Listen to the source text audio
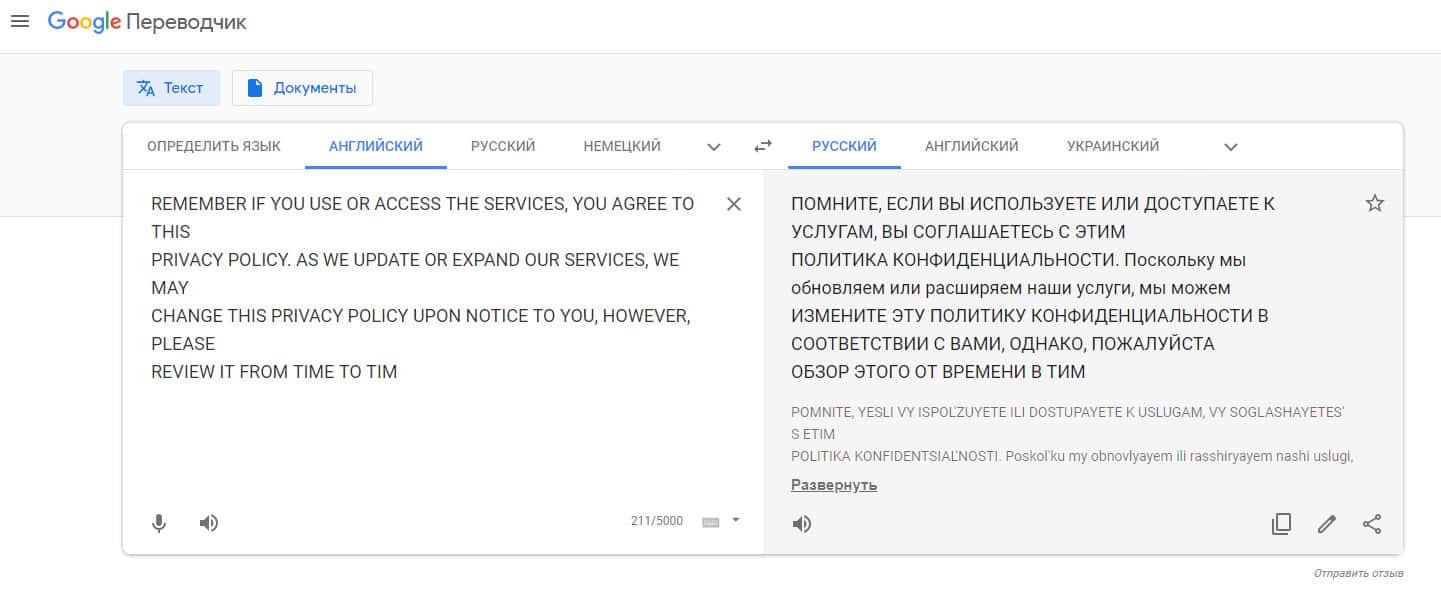1441x607 pixels. (x=209, y=522)
